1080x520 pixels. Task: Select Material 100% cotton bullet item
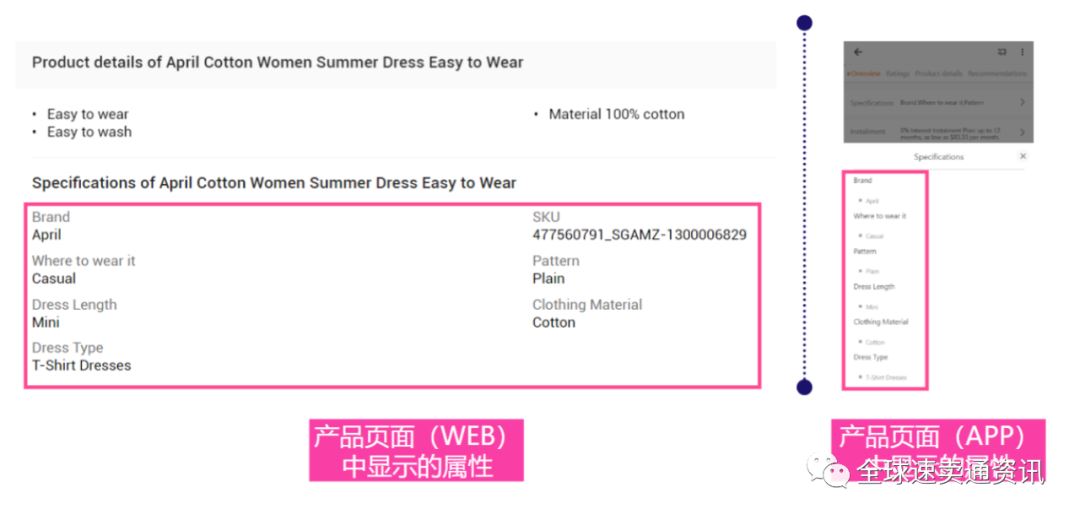[616, 114]
